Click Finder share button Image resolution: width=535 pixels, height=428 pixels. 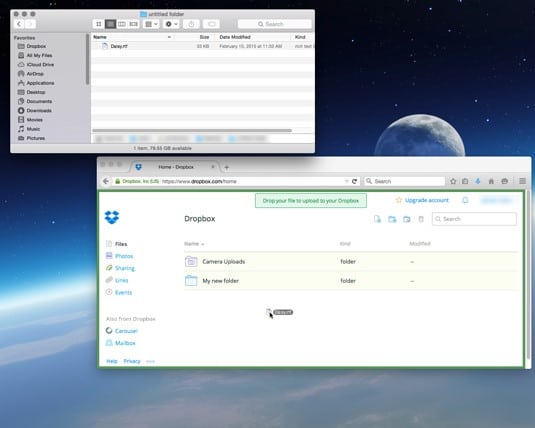191,24
